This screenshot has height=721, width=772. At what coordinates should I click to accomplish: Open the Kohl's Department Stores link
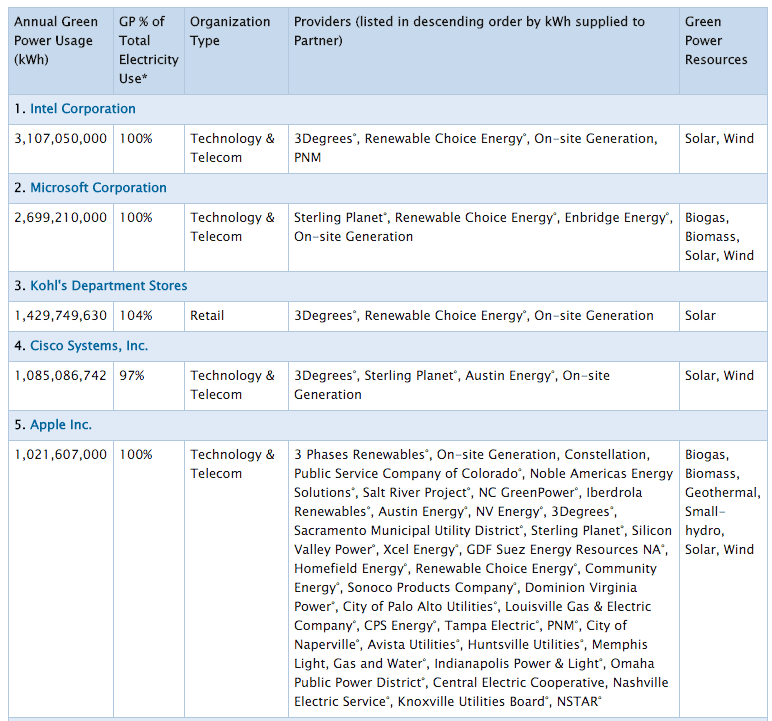point(109,286)
